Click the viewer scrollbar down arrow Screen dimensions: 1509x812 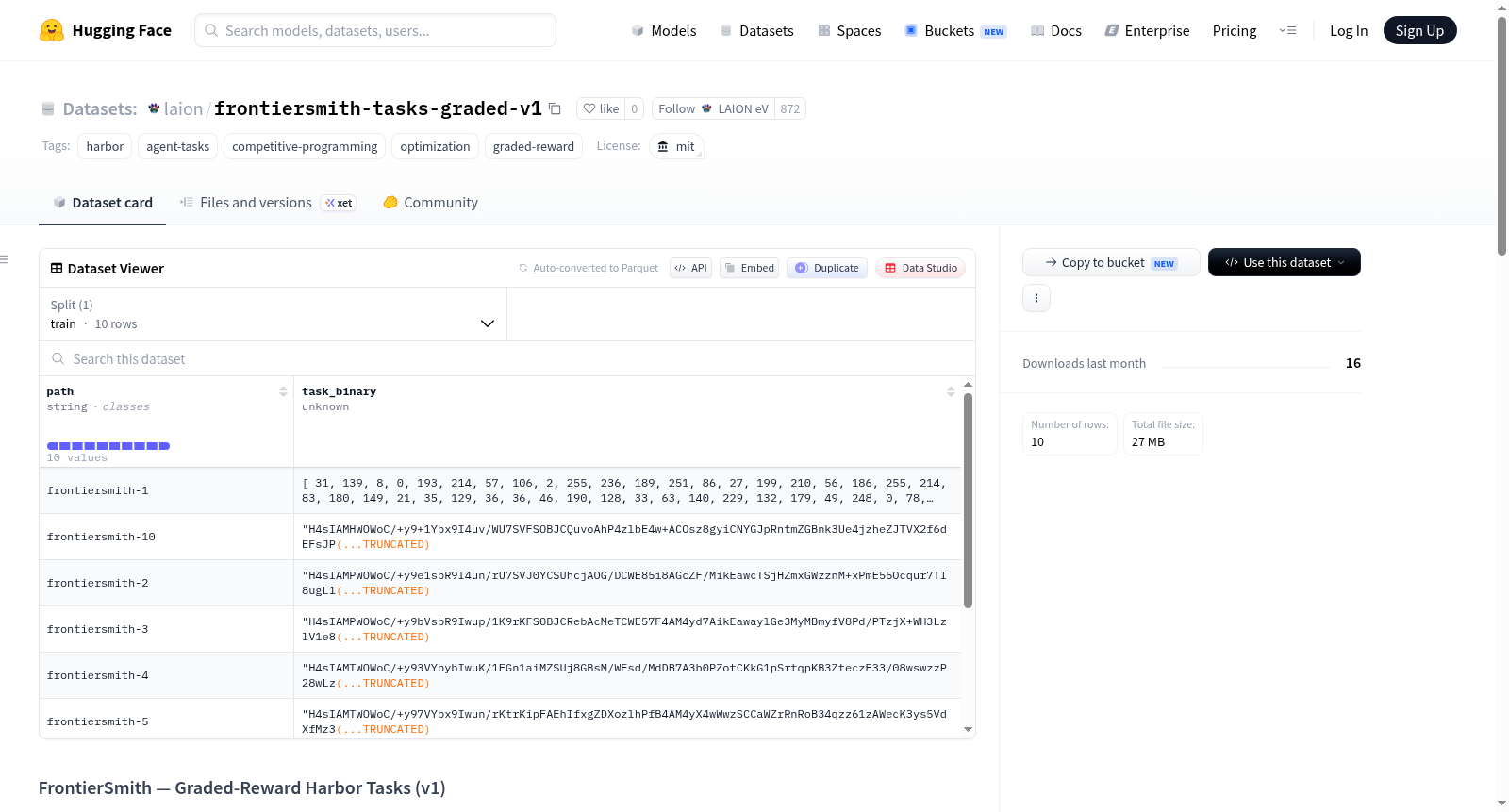968,729
